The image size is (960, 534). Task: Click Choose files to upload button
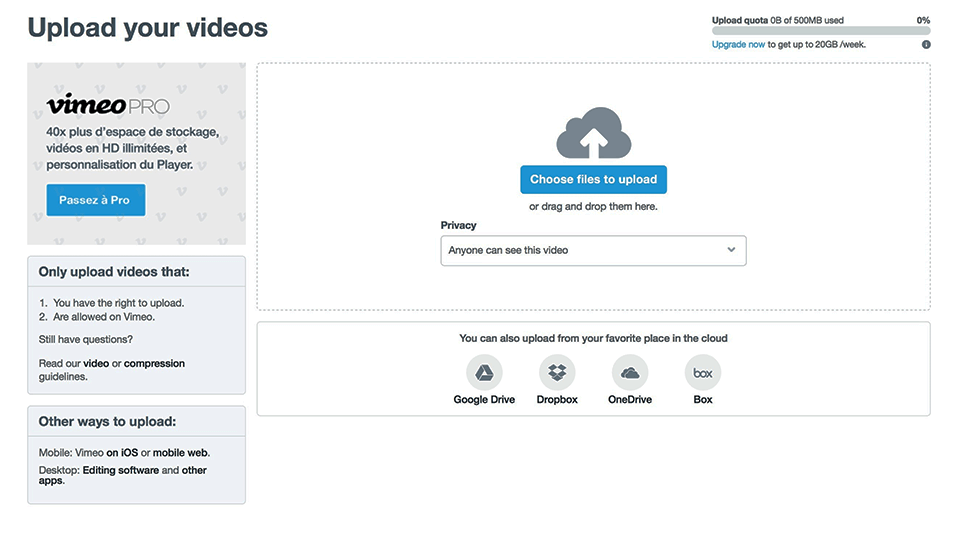(593, 179)
